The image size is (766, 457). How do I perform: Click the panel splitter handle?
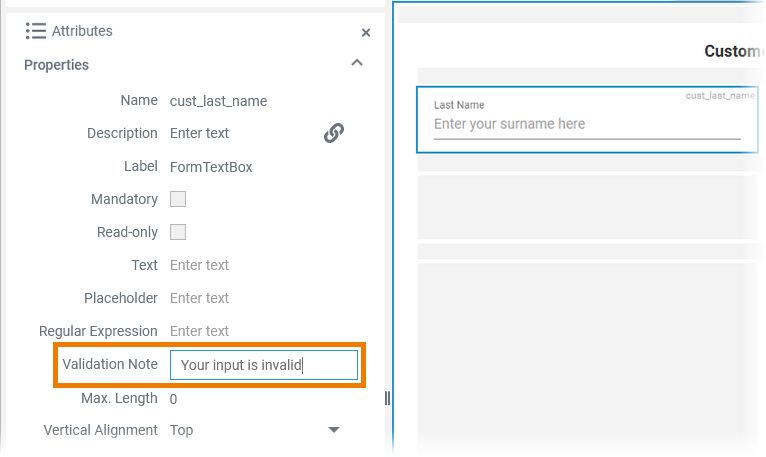point(388,398)
